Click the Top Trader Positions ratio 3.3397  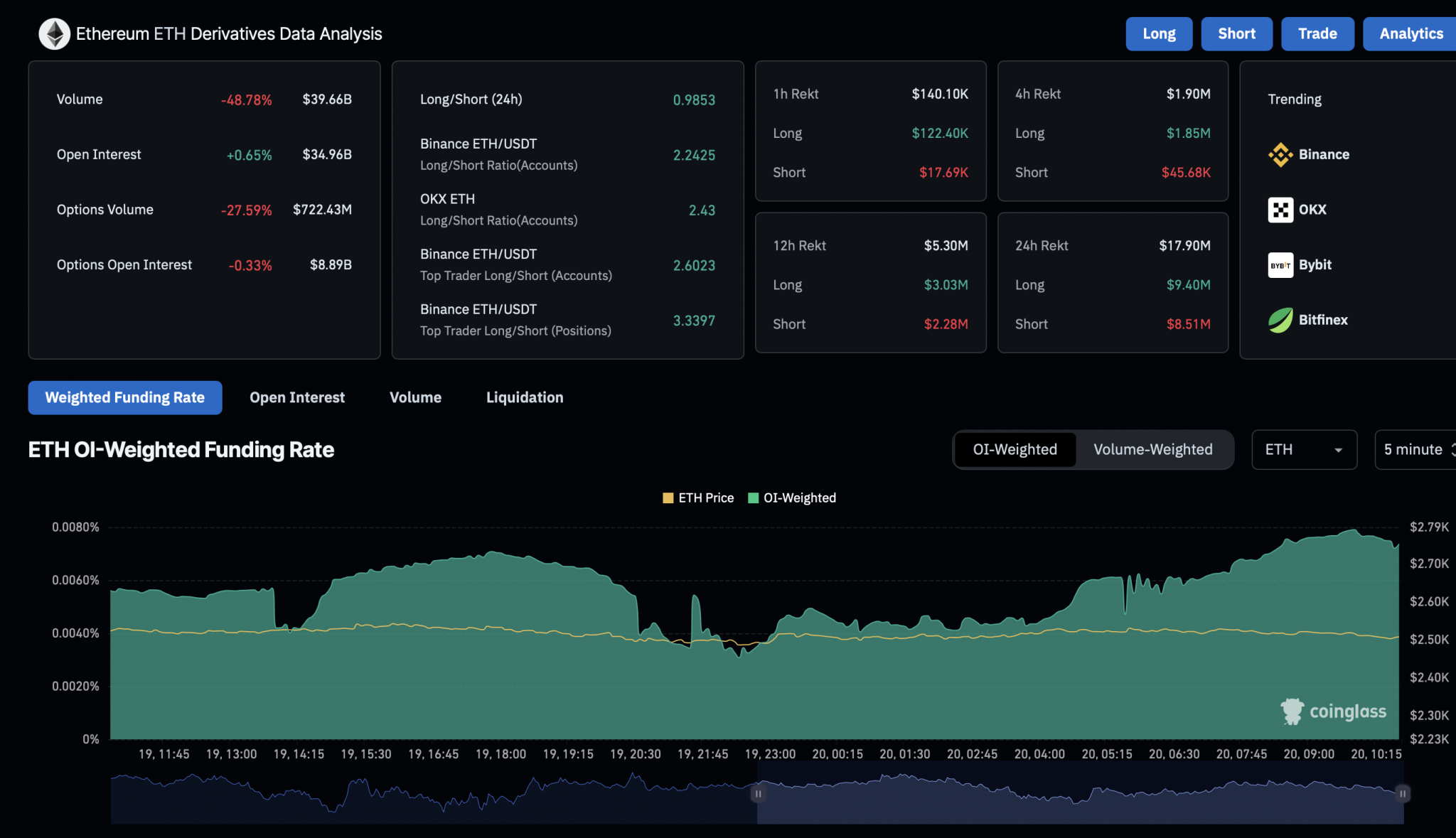(694, 321)
